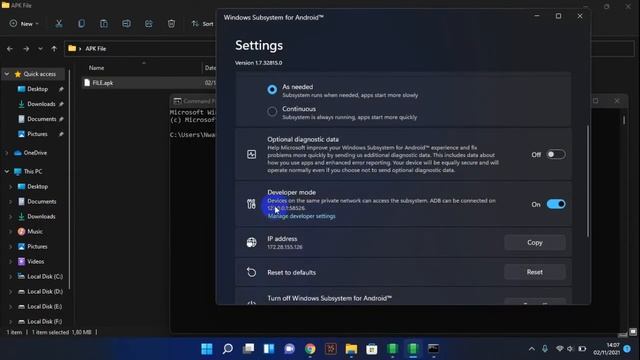Open Pictures under Quick access
Screen dimensions: 640x360
(37, 134)
